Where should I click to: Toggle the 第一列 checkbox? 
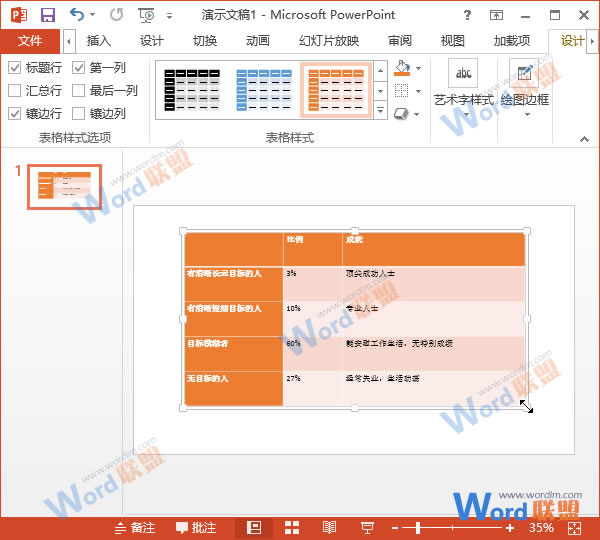78,68
